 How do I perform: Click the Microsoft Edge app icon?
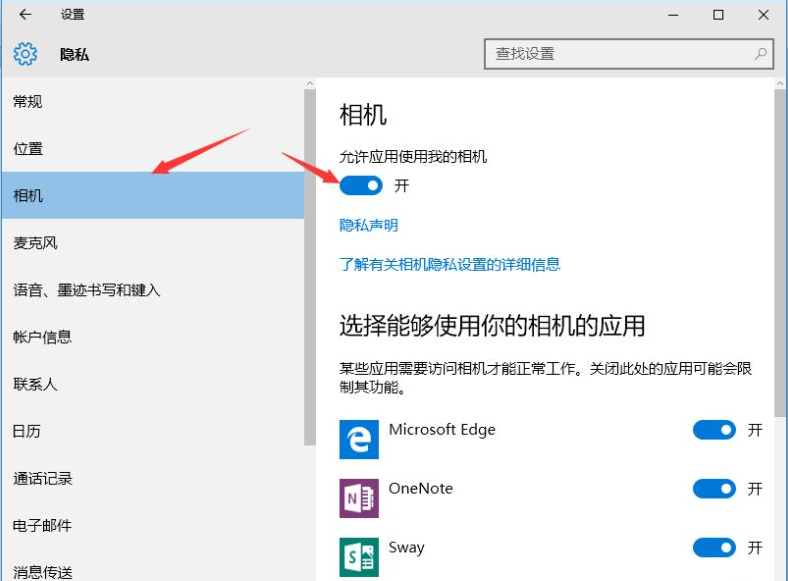click(359, 439)
